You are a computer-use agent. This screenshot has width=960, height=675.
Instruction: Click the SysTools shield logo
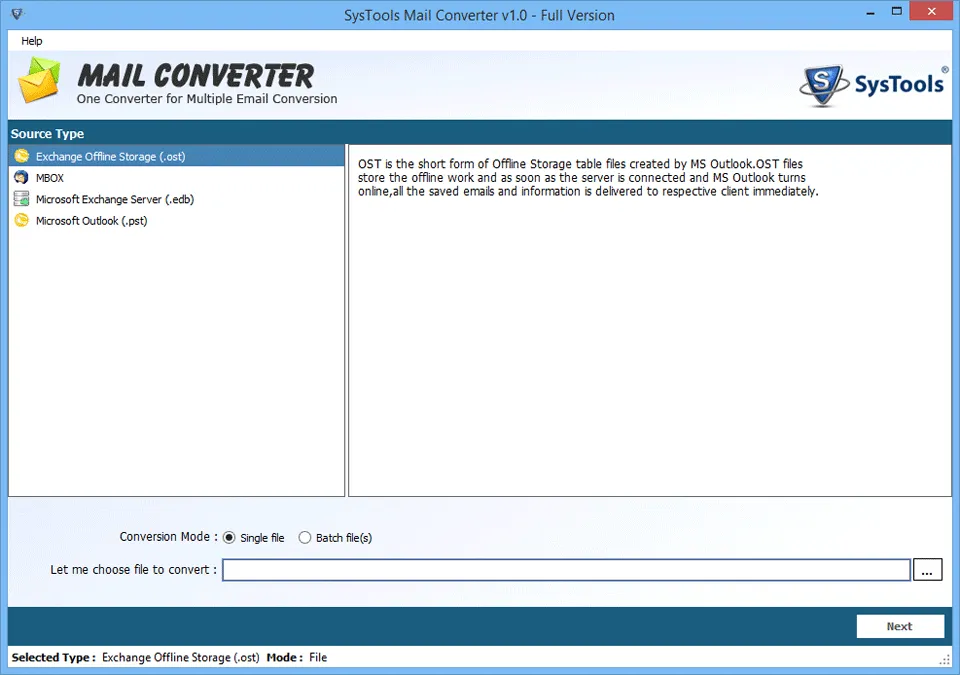[x=823, y=86]
